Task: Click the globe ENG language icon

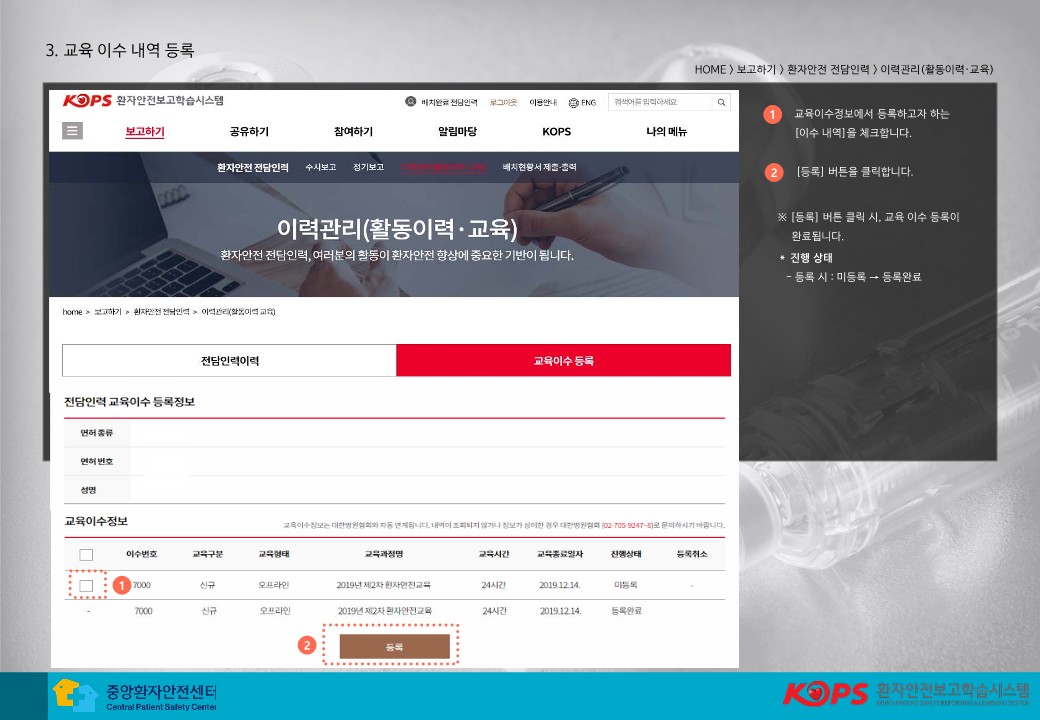Action: 573,102
